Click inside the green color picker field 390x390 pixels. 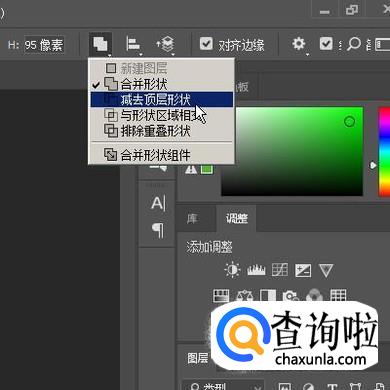click(292, 151)
